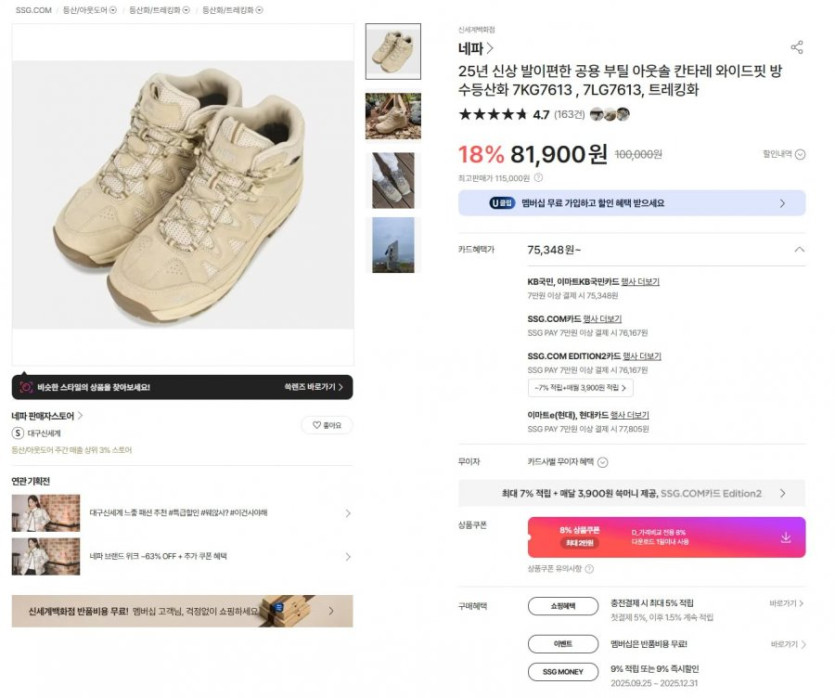Click the lens icon on similar-style banner
Image resolution: width=835 pixels, height=698 pixels.
[x=26, y=387]
